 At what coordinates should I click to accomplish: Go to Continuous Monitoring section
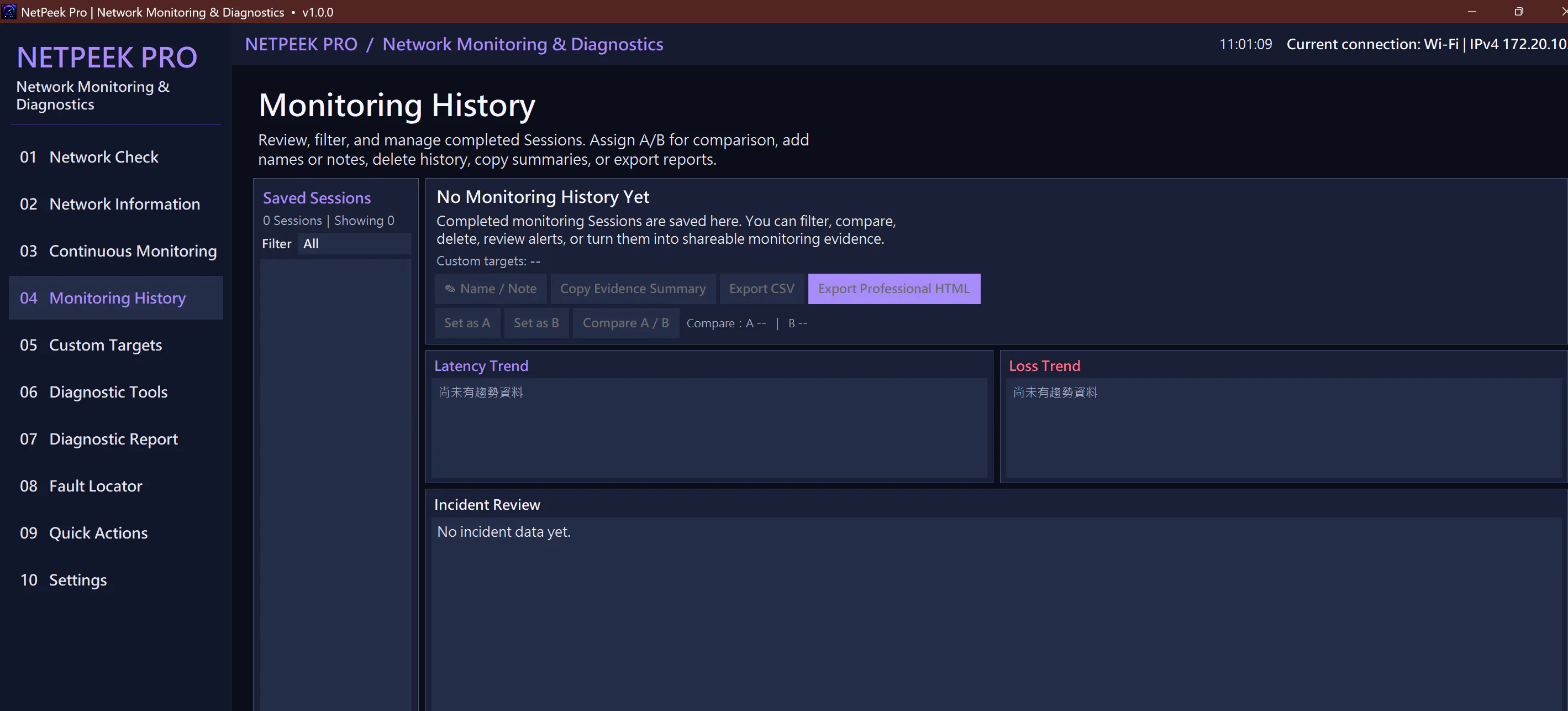pyautogui.click(x=115, y=251)
